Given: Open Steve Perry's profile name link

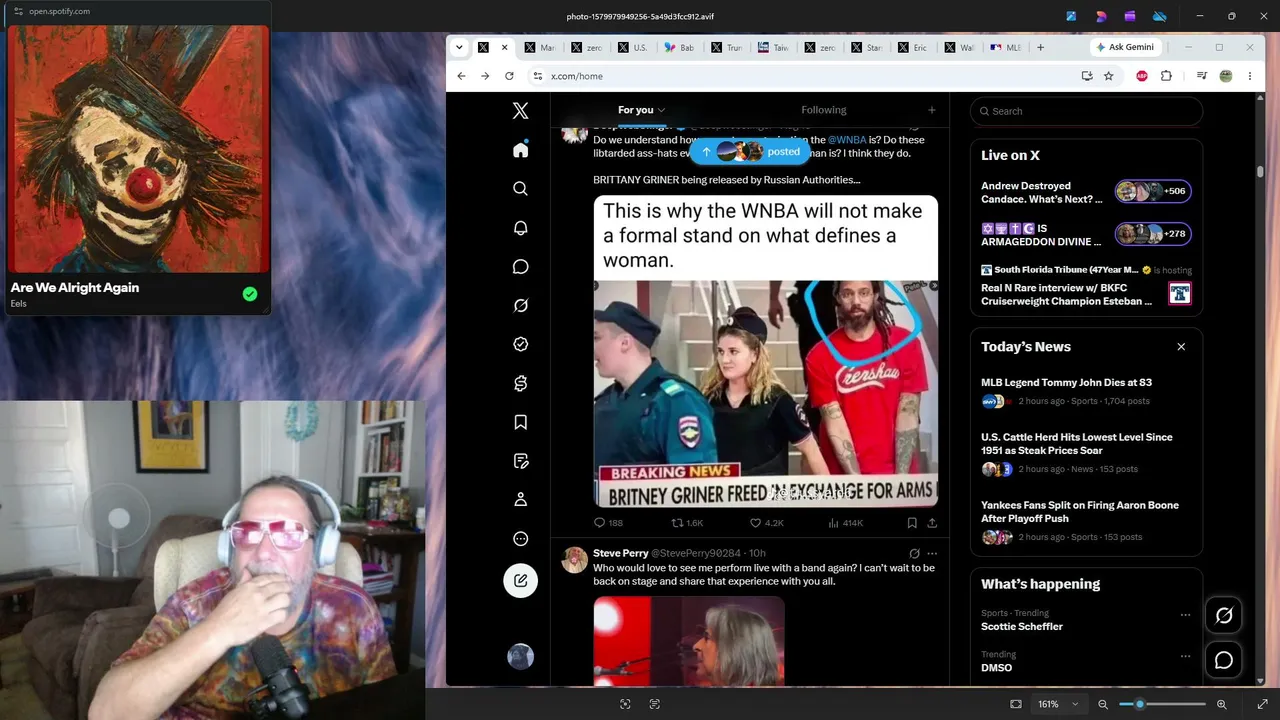Looking at the screenshot, I should (621, 553).
